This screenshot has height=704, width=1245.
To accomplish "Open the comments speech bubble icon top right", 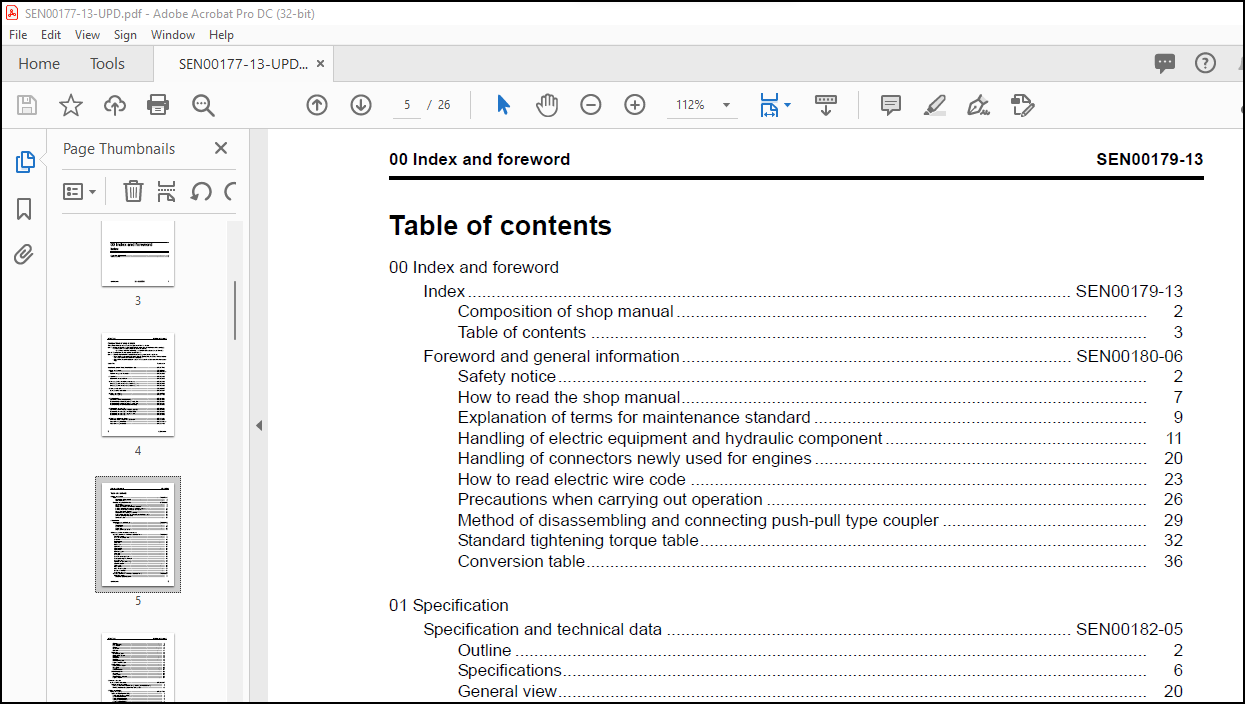I will [x=1165, y=63].
